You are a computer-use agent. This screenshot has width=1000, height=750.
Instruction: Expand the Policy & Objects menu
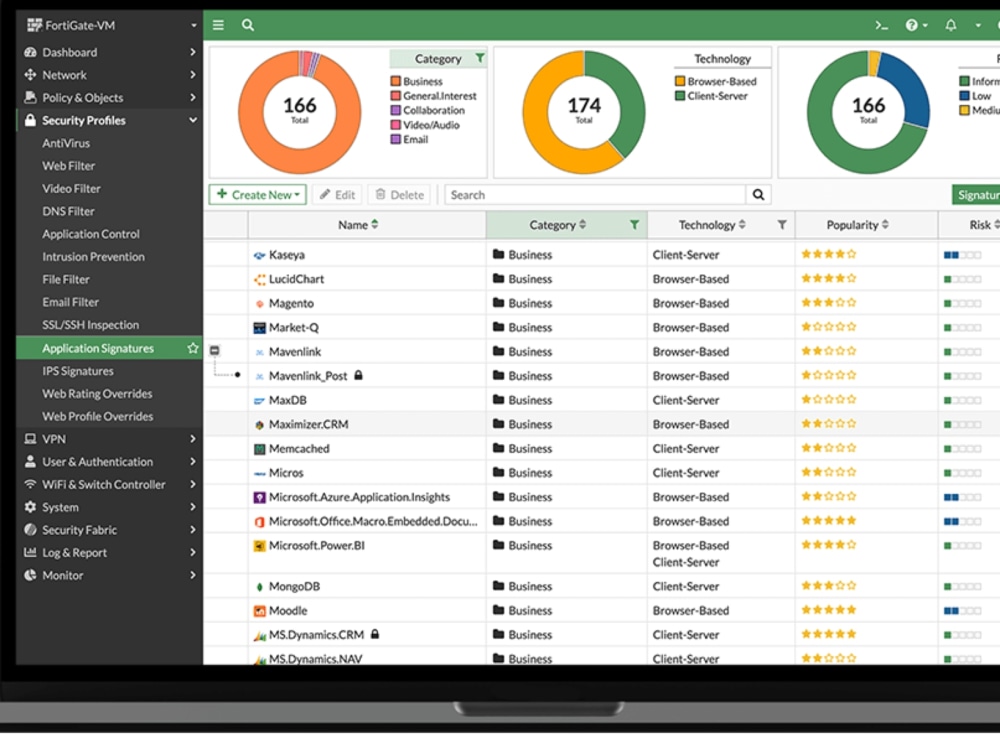click(x=110, y=98)
